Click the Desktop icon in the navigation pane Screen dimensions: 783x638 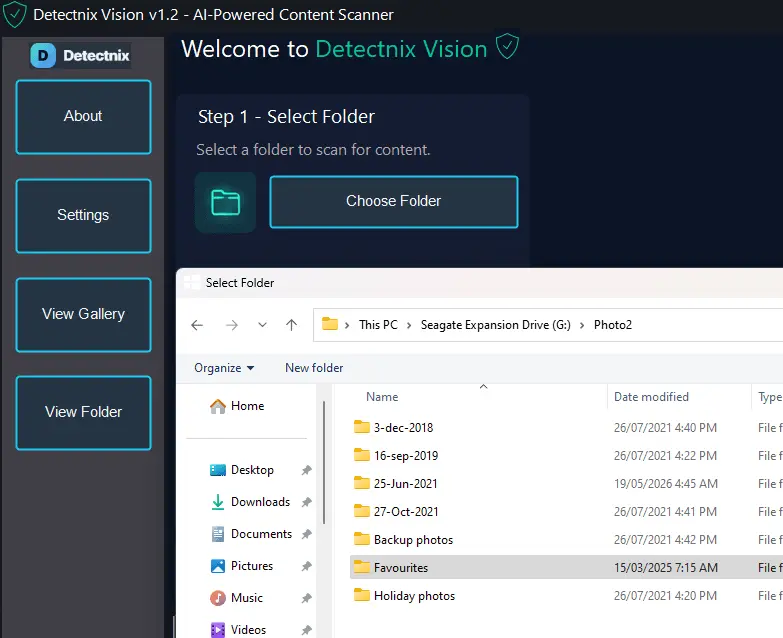(x=218, y=470)
